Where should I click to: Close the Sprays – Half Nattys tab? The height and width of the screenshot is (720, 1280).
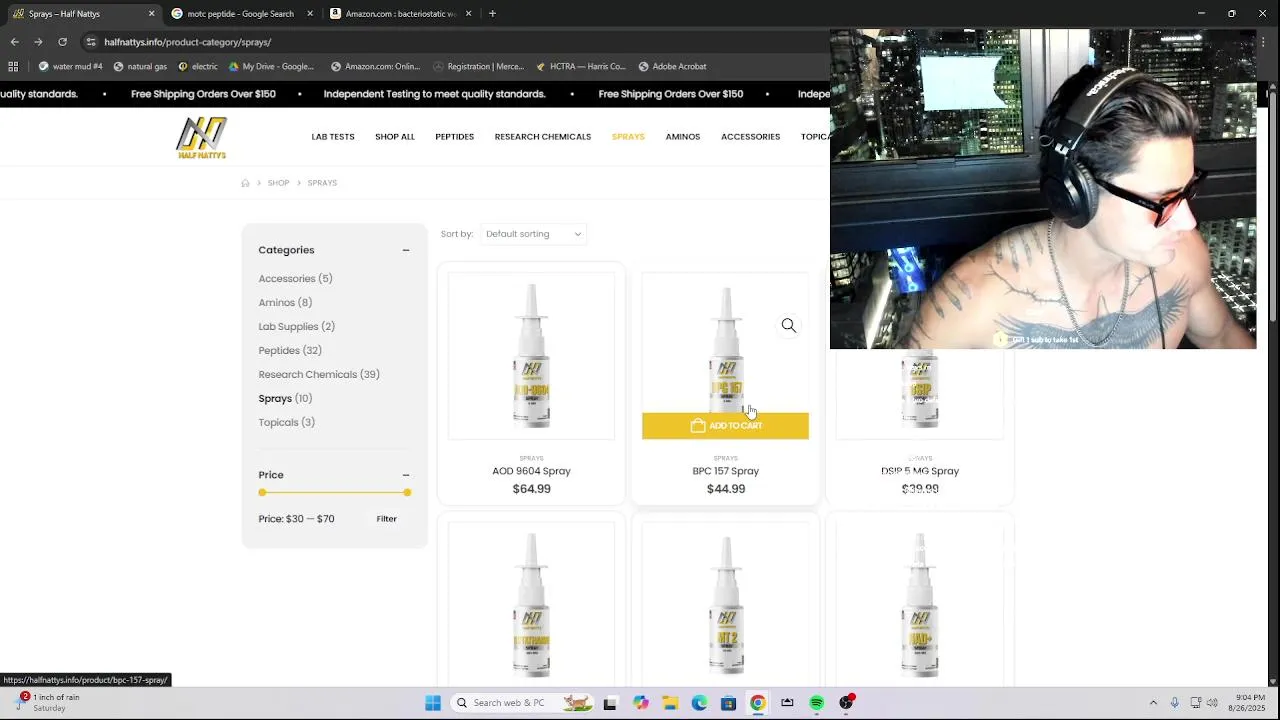pyautogui.click(x=152, y=14)
